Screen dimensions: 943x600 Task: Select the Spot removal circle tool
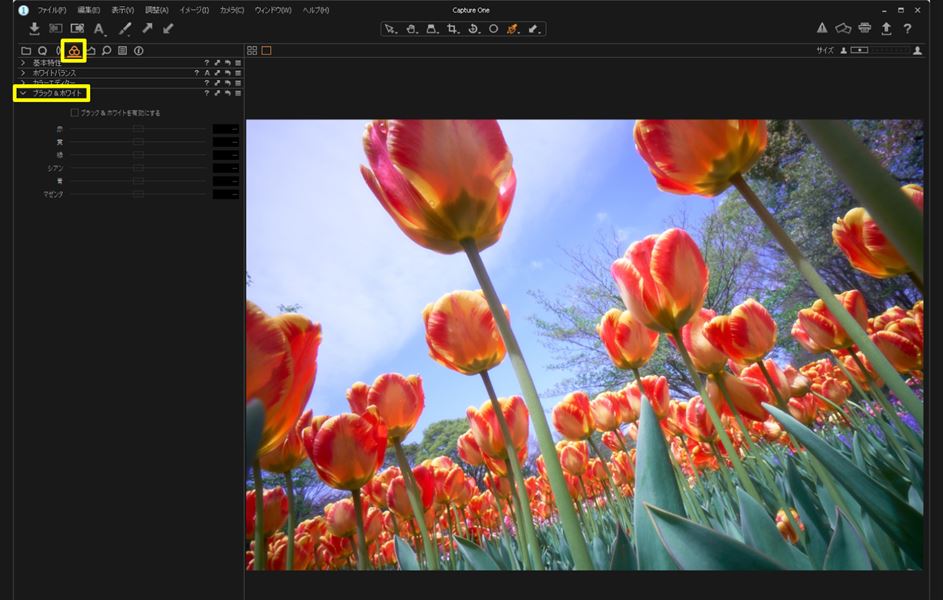pyautogui.click(x=493, y=29)
